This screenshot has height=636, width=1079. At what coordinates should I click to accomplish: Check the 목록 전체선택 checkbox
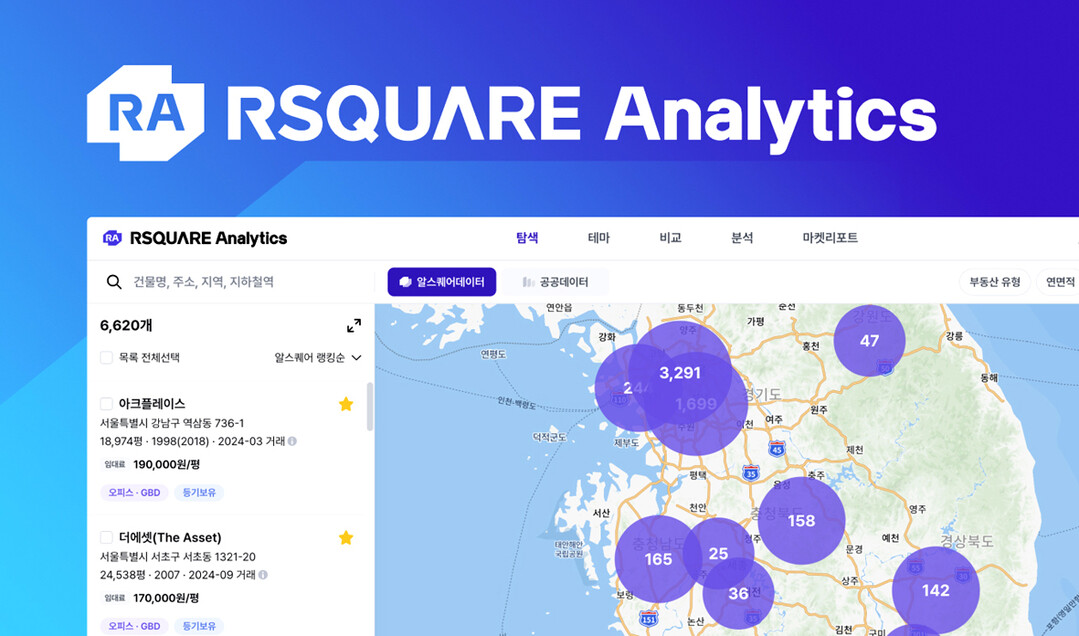tap(106, 357)
